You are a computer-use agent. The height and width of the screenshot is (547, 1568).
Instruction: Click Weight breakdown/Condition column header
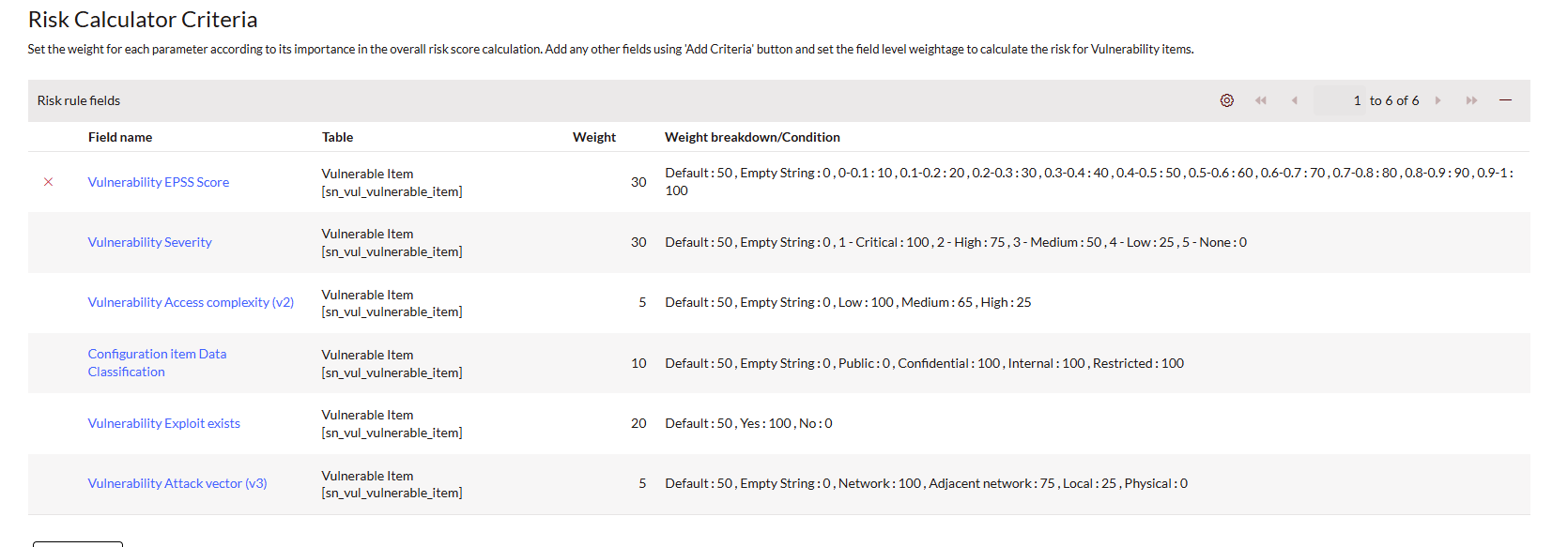click(x=752, y=137)
